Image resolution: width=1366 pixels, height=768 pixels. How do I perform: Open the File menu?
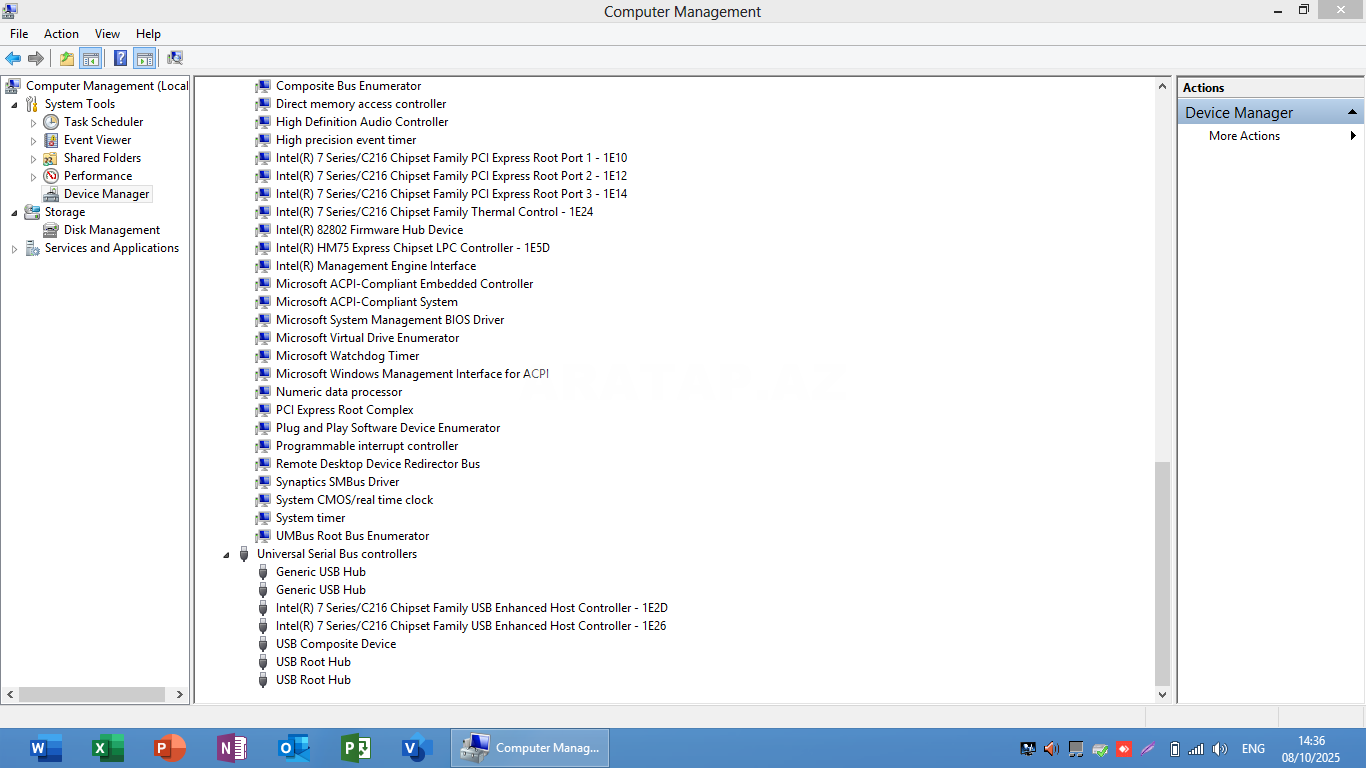[x=19, y=34]
